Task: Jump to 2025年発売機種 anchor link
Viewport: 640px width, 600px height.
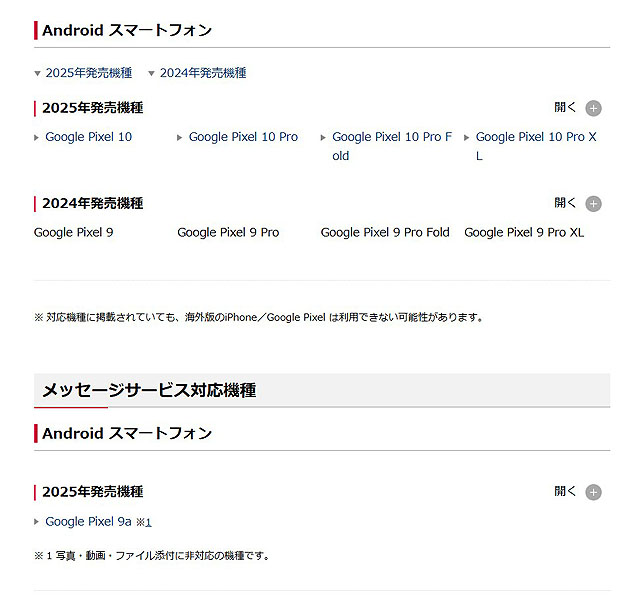Action: (88, 73)
